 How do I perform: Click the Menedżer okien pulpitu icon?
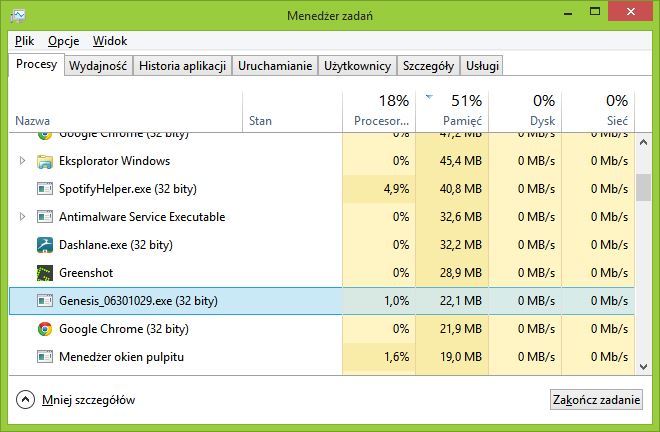click(x=45, y=357)
